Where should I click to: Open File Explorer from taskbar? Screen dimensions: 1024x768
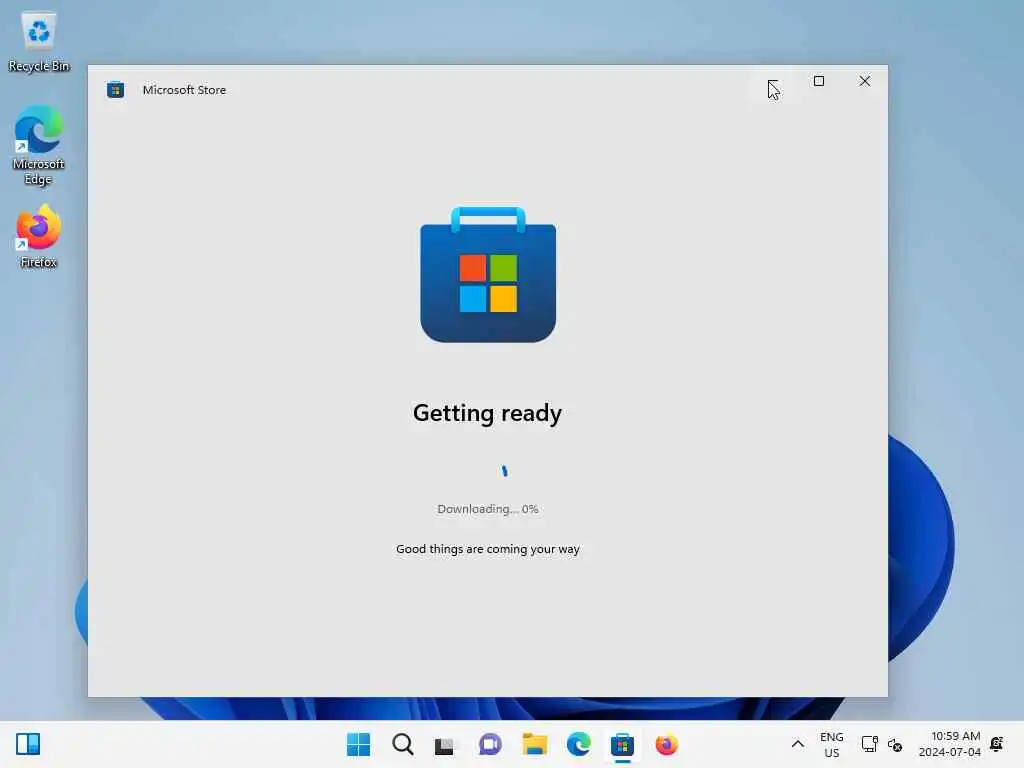tap(534, 744)
